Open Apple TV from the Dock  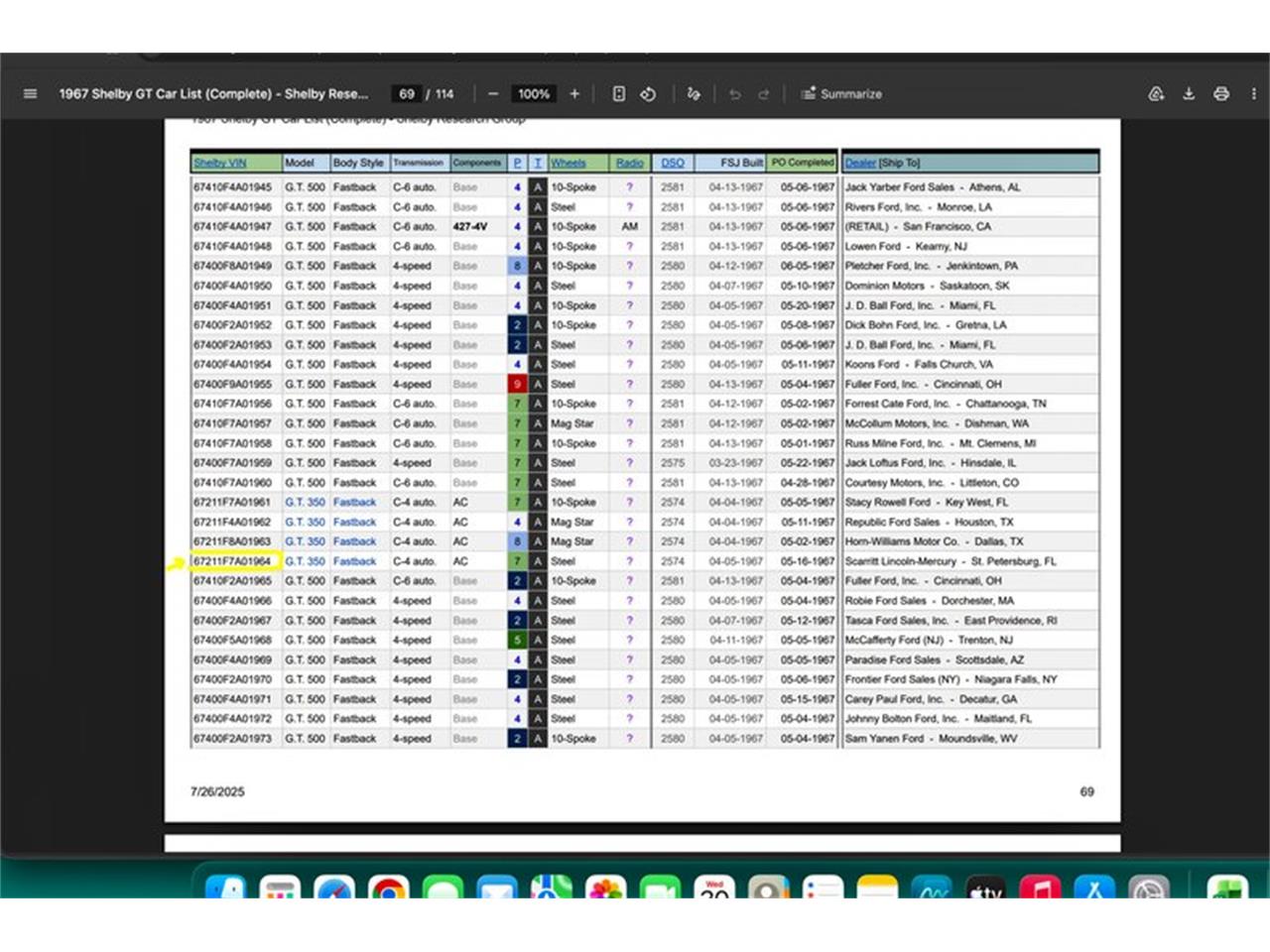[x=985, y=889]
